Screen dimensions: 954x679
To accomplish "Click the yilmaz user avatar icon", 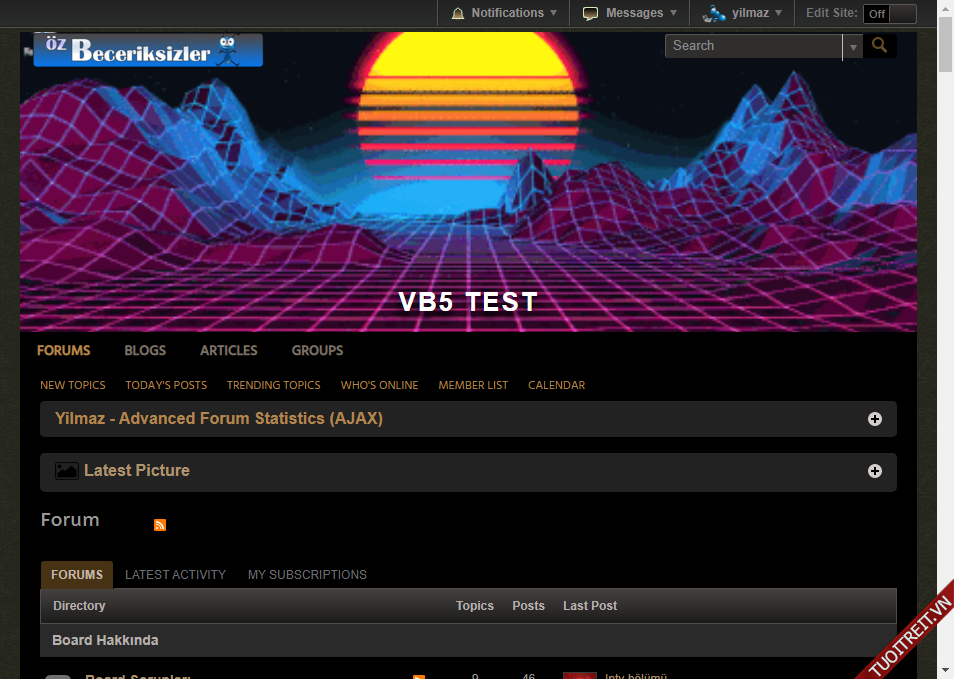I will pyautogui.click(x=714, y=13).
